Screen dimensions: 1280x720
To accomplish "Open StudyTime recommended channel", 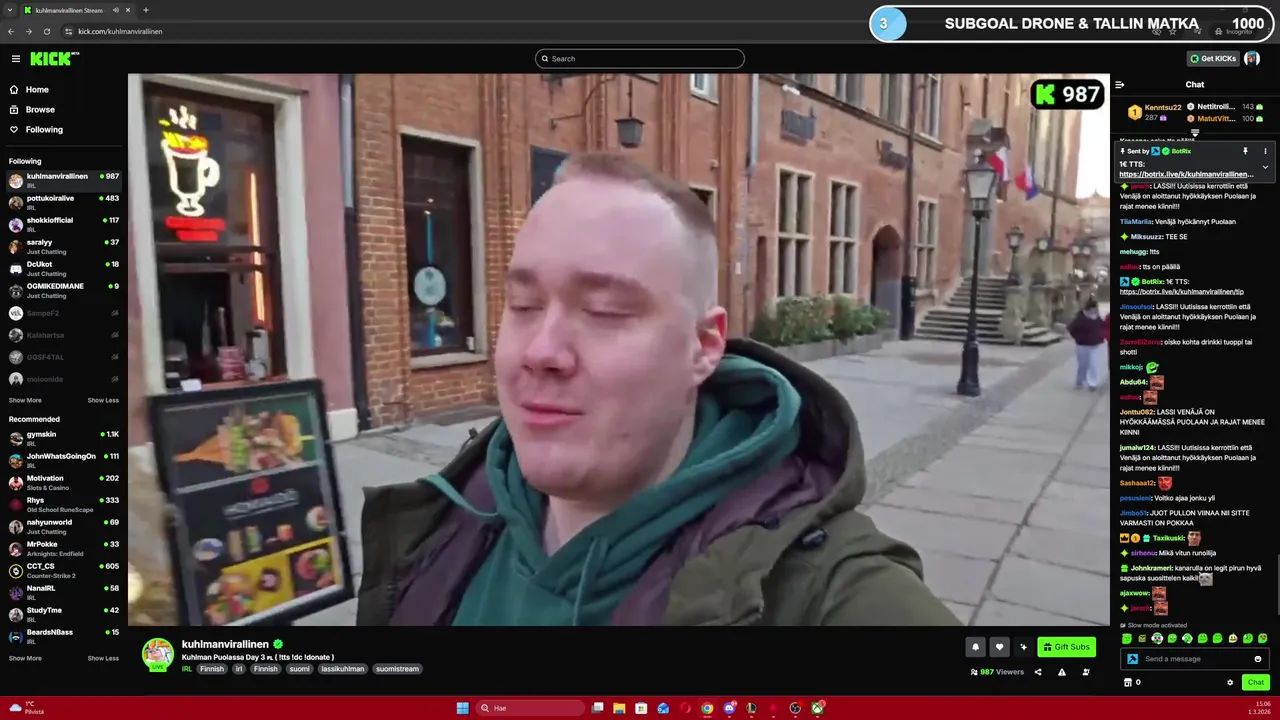I will (x=64, y=614).
